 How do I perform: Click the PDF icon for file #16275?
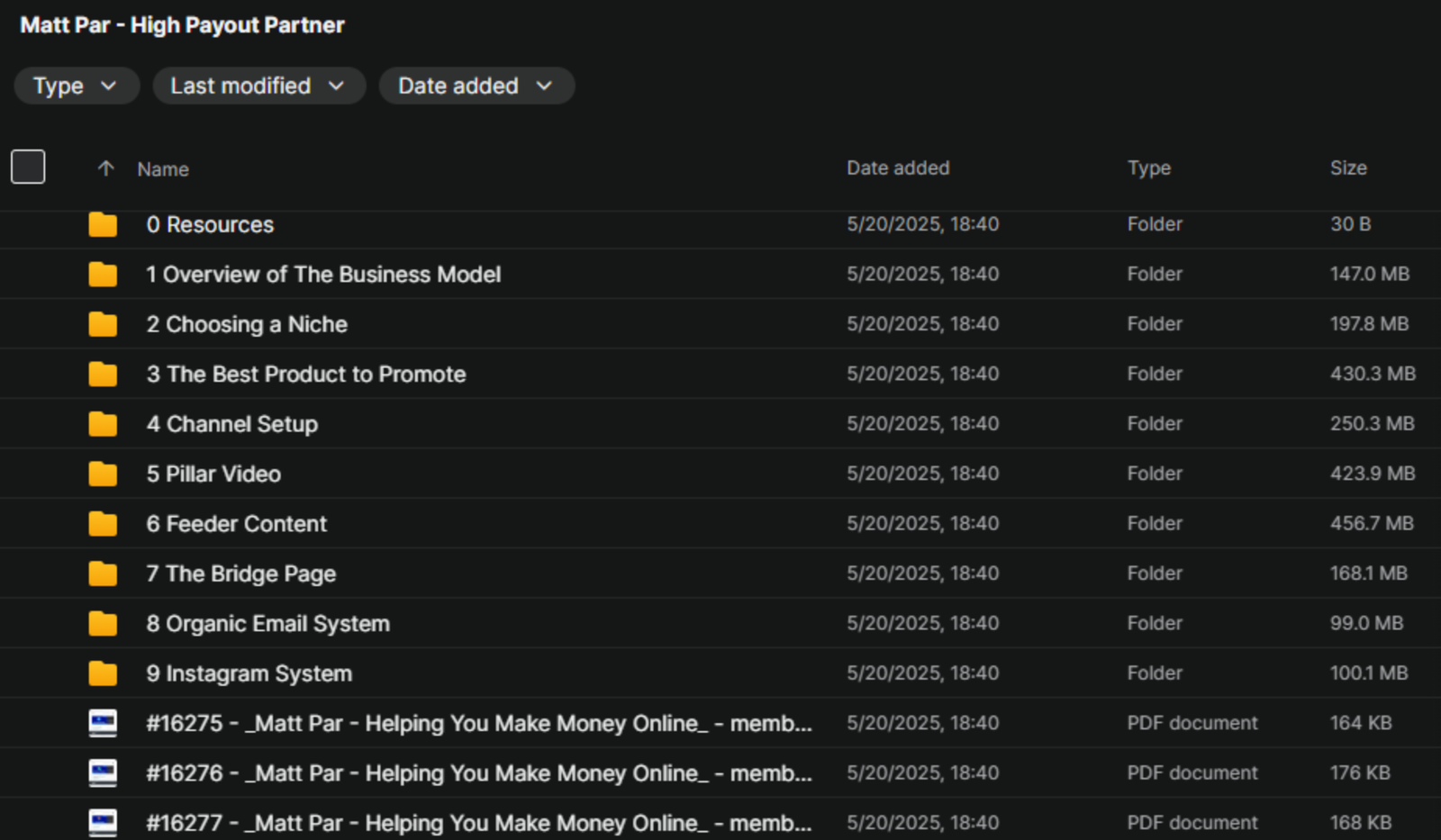tap(103, 723)
